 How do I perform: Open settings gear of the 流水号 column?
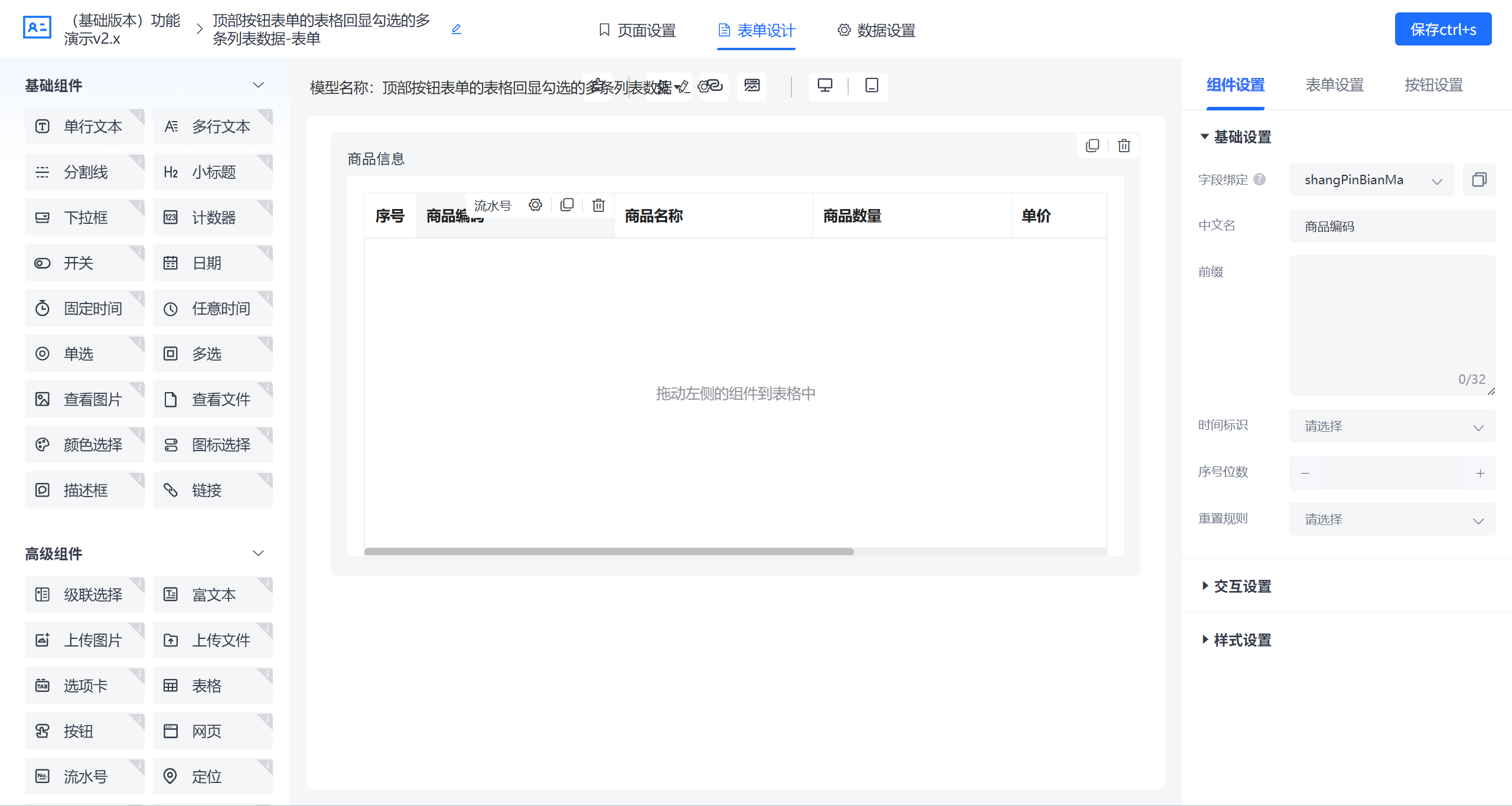coord(535,205)
